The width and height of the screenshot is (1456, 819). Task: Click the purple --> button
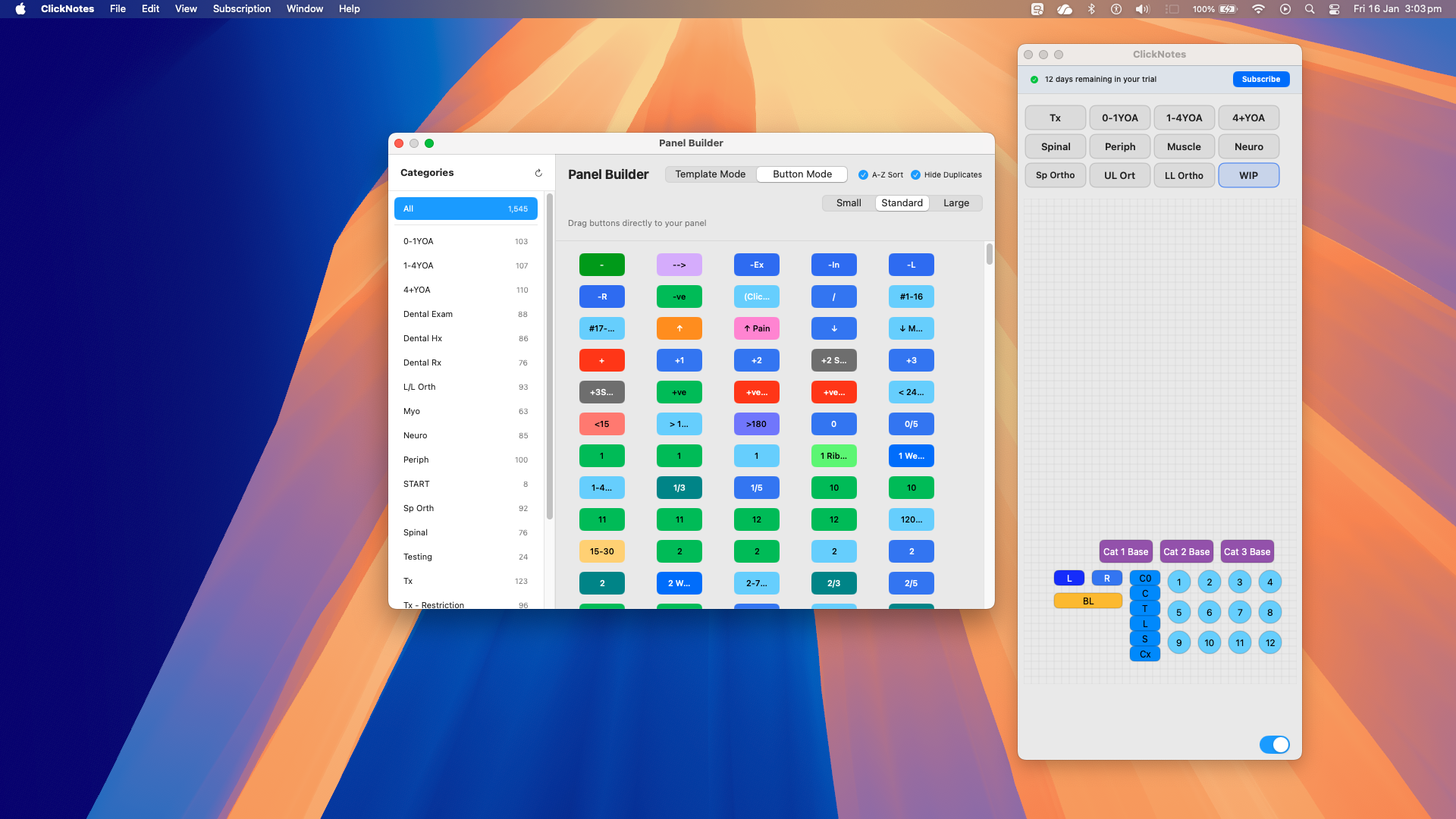click(x=679, y=265)
